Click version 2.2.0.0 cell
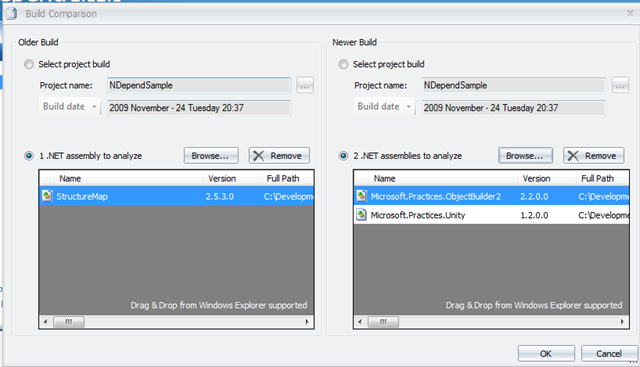The image size is (640, 367). click(534, 196)
